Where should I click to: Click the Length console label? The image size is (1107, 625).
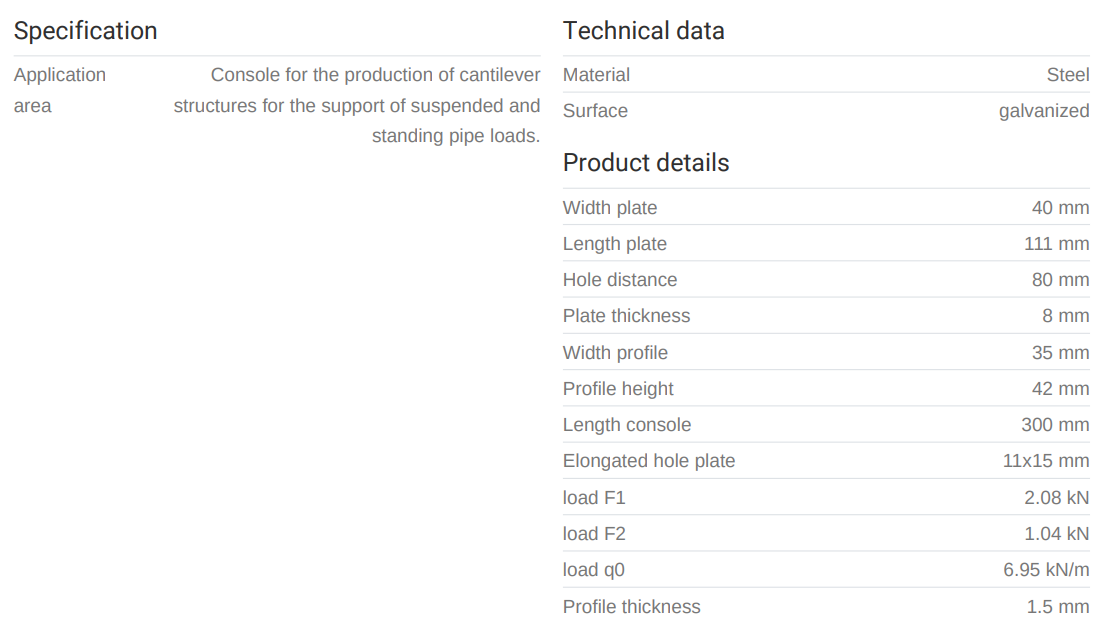627,425
